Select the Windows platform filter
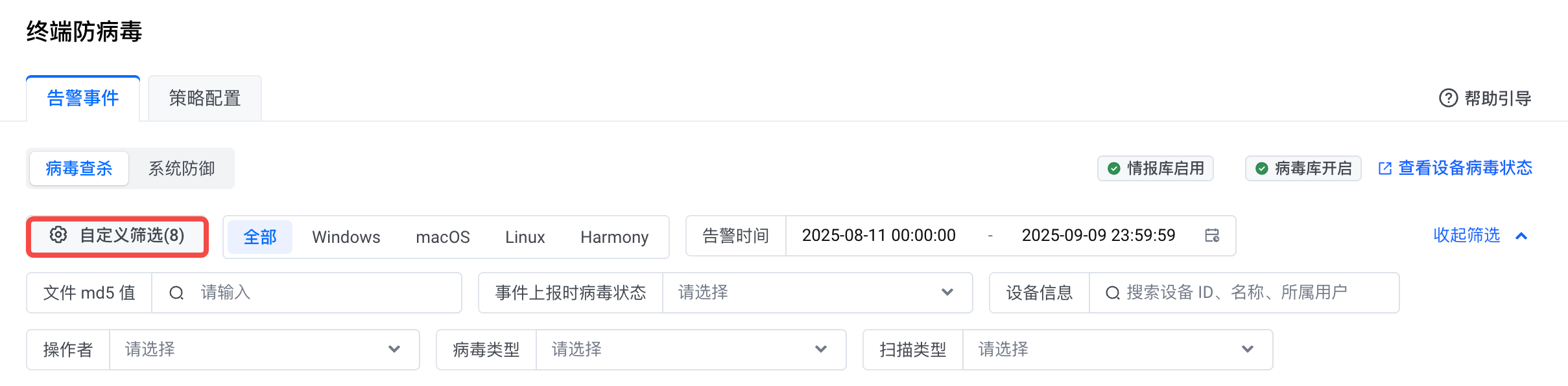Image resolution: width=1568 pixels, height=386 pixels. (x=346, y=237)
